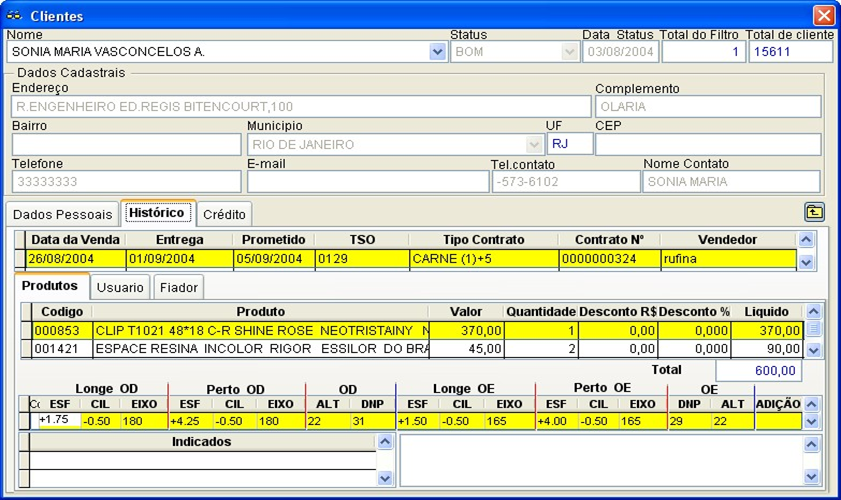
Task: Switch to the Dados Pessoais tab
Action: (x=62, y=214)
